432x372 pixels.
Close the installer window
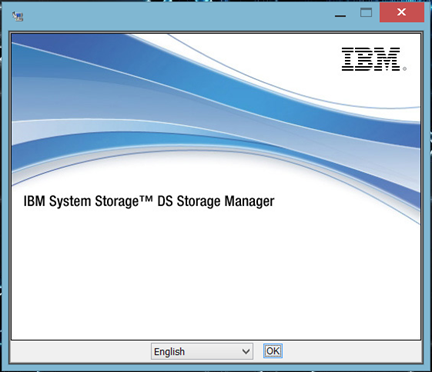402,12
